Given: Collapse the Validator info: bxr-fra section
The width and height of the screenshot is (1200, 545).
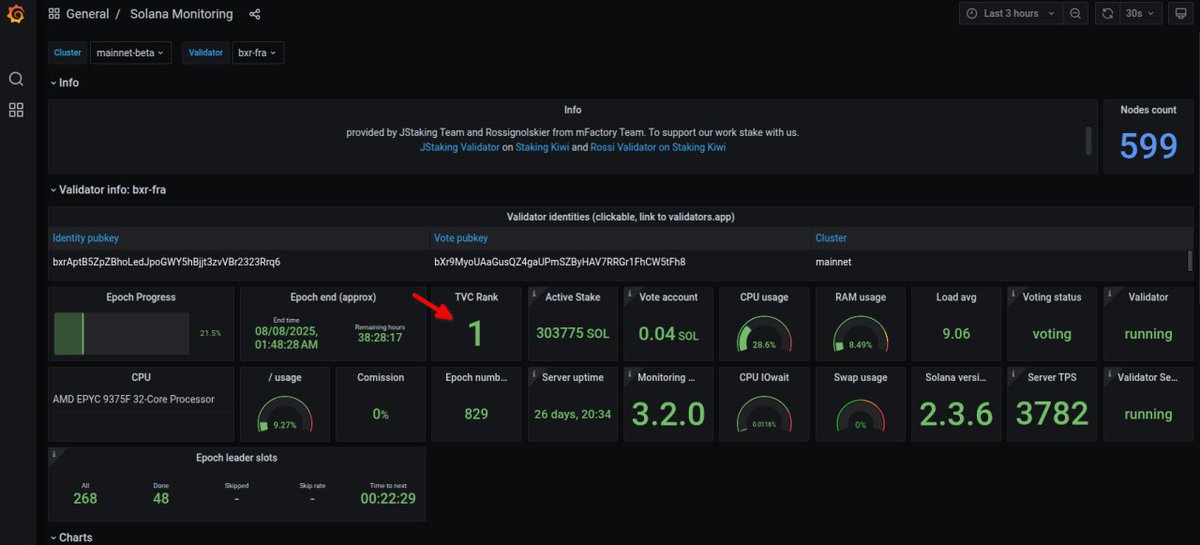Looking at the screenshot, I should click(108, 189).
